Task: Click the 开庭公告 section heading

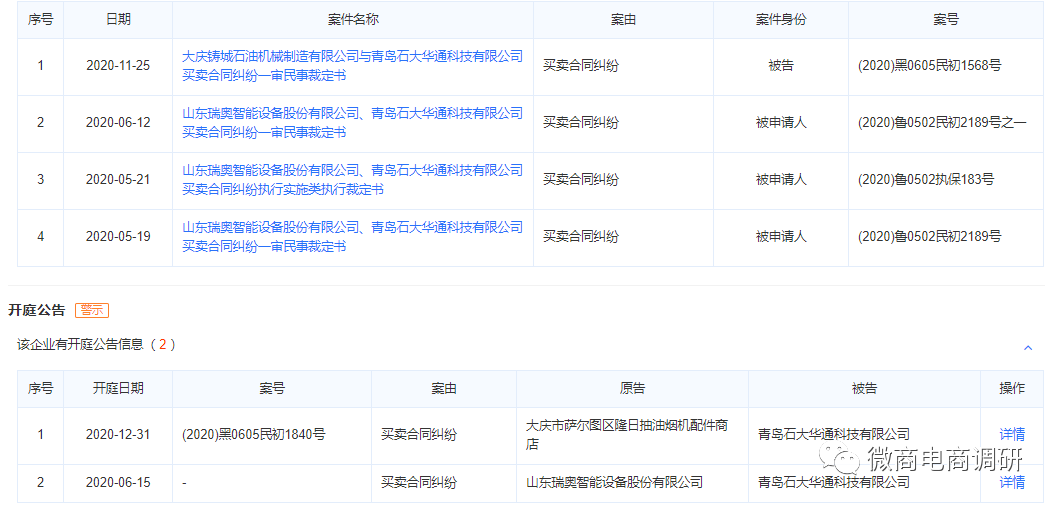Action: [x=36, y=310]
